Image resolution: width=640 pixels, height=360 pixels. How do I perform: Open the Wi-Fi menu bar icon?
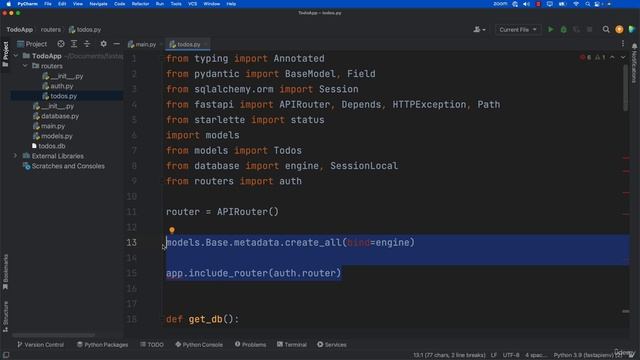tap(576, 4)
